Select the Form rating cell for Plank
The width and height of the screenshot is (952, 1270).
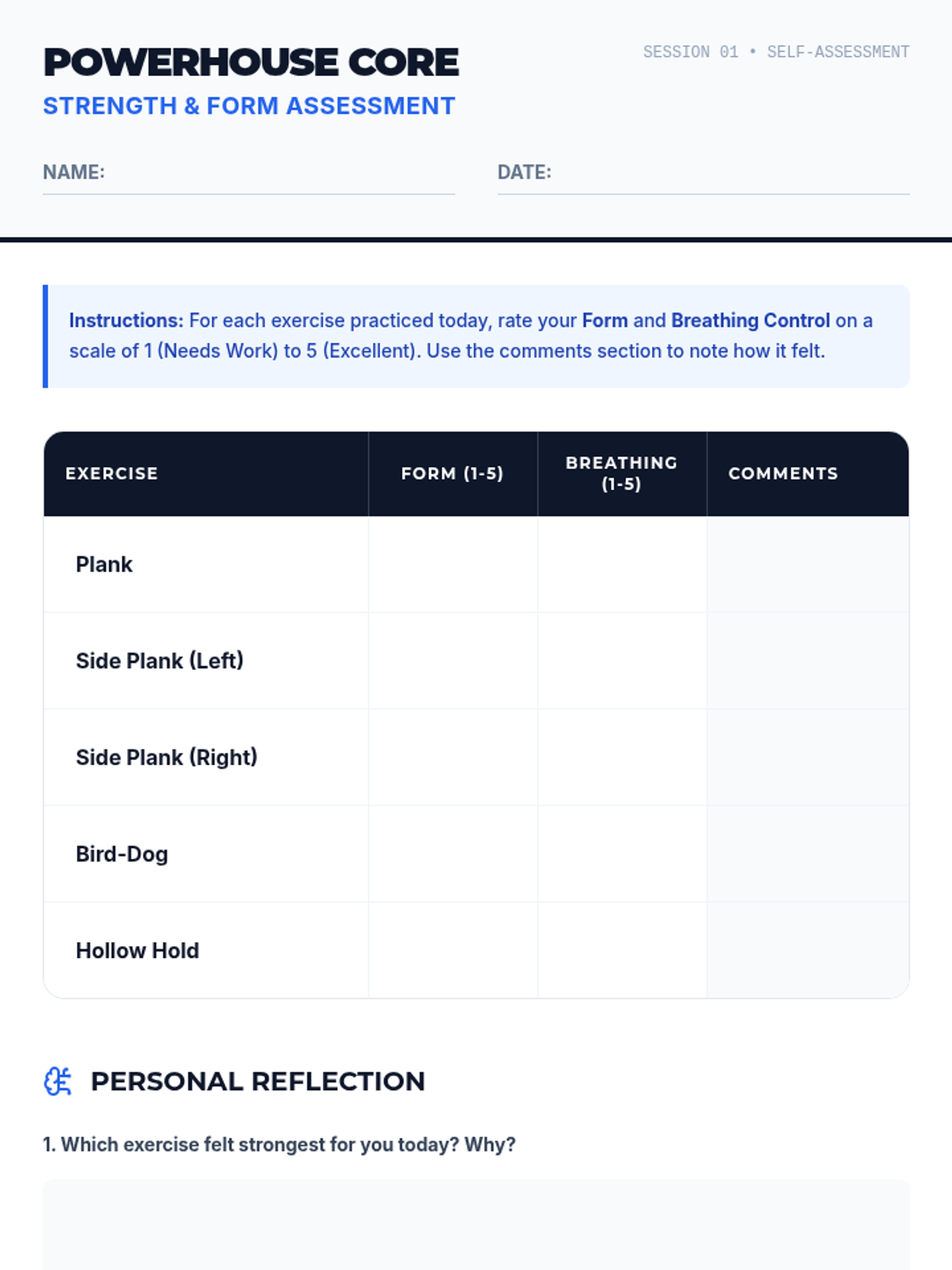click(453, 564)
